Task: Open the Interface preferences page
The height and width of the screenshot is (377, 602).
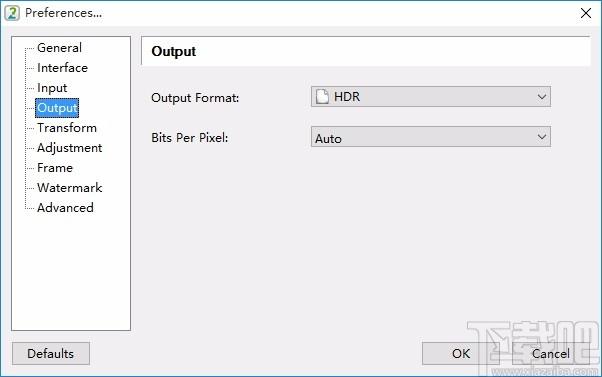Action: pos(62,68)
